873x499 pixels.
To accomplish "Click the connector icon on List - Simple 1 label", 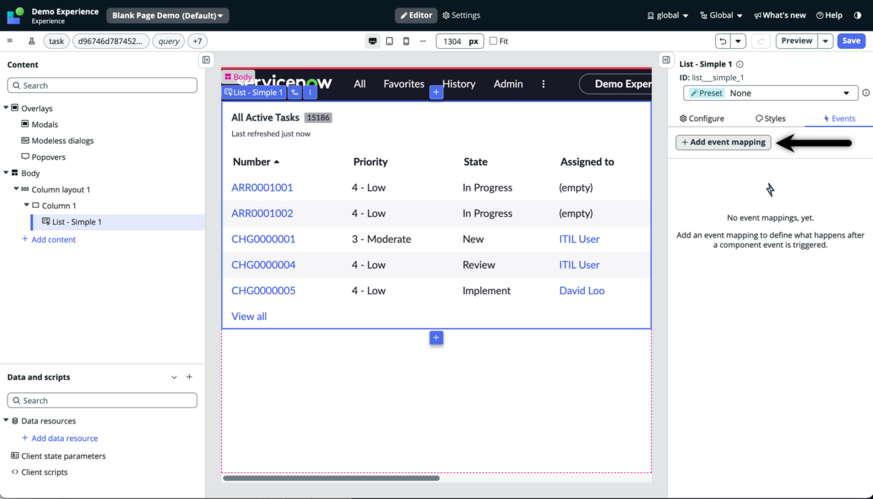I will (295, 92).
